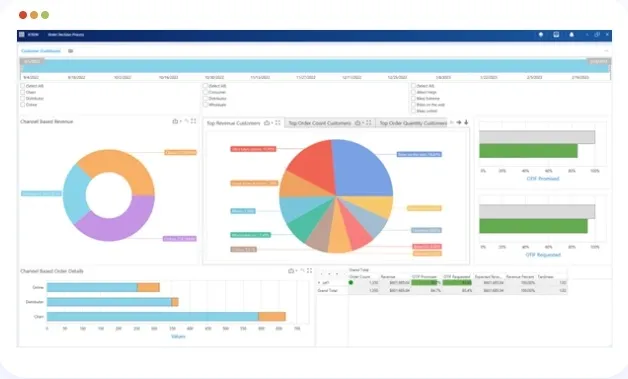This screenshot has height=379, width=628.
Task: Tick the Online checkbox
Action: pyautogui.click(x=23, y=105)
